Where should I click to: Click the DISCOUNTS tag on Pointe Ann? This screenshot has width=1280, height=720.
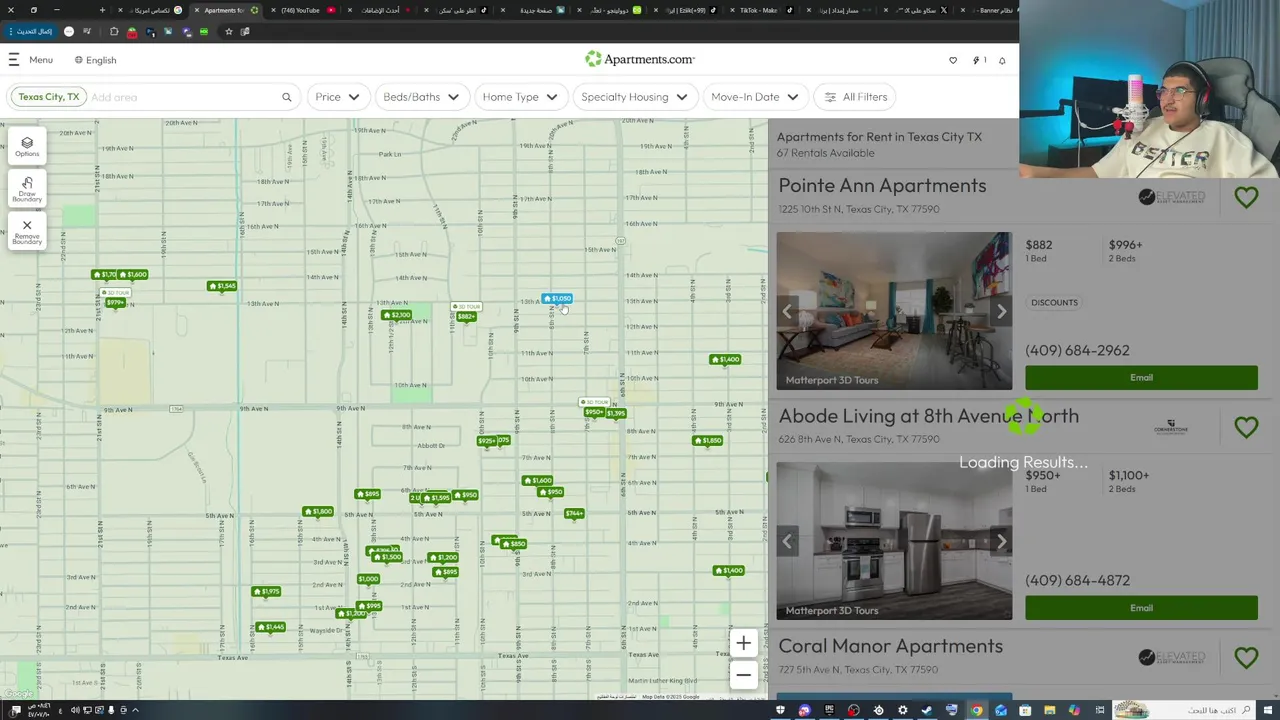coord(1054,302)
